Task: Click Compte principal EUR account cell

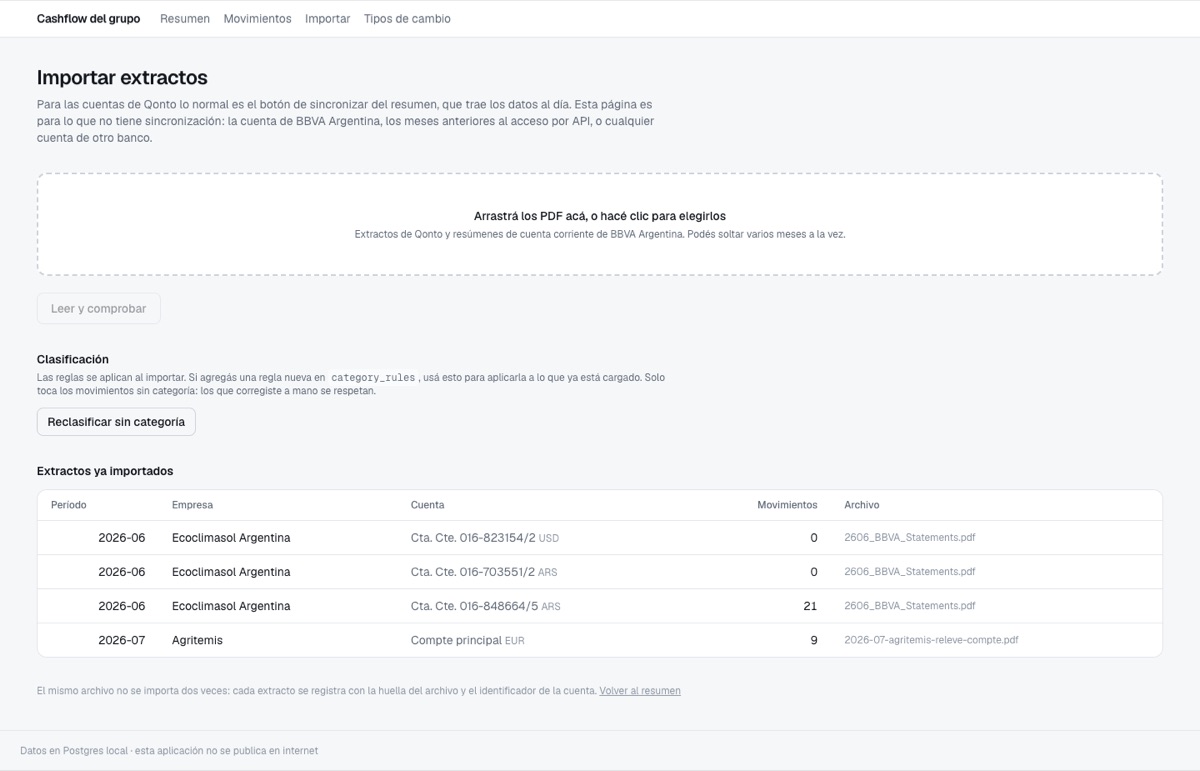Action: (x=467, y=640)
